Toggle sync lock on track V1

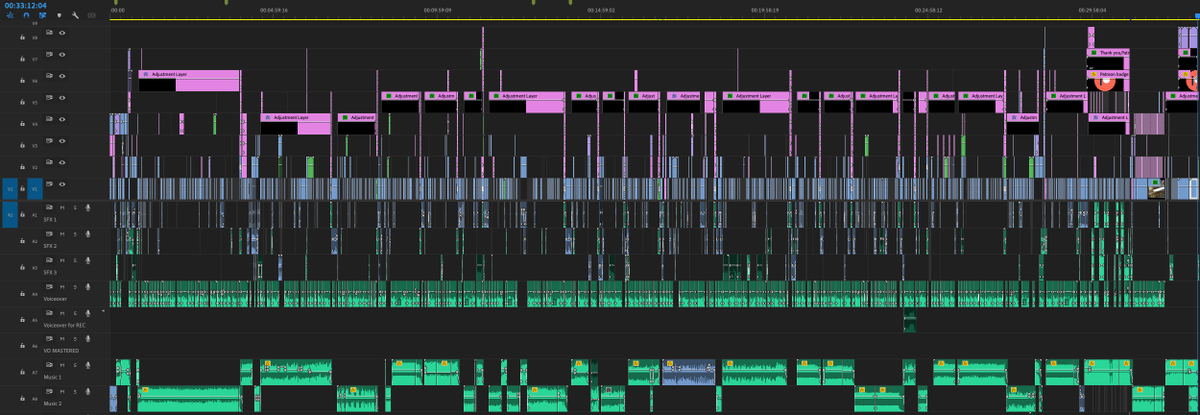pyautogui.click(x=49, y=186)
